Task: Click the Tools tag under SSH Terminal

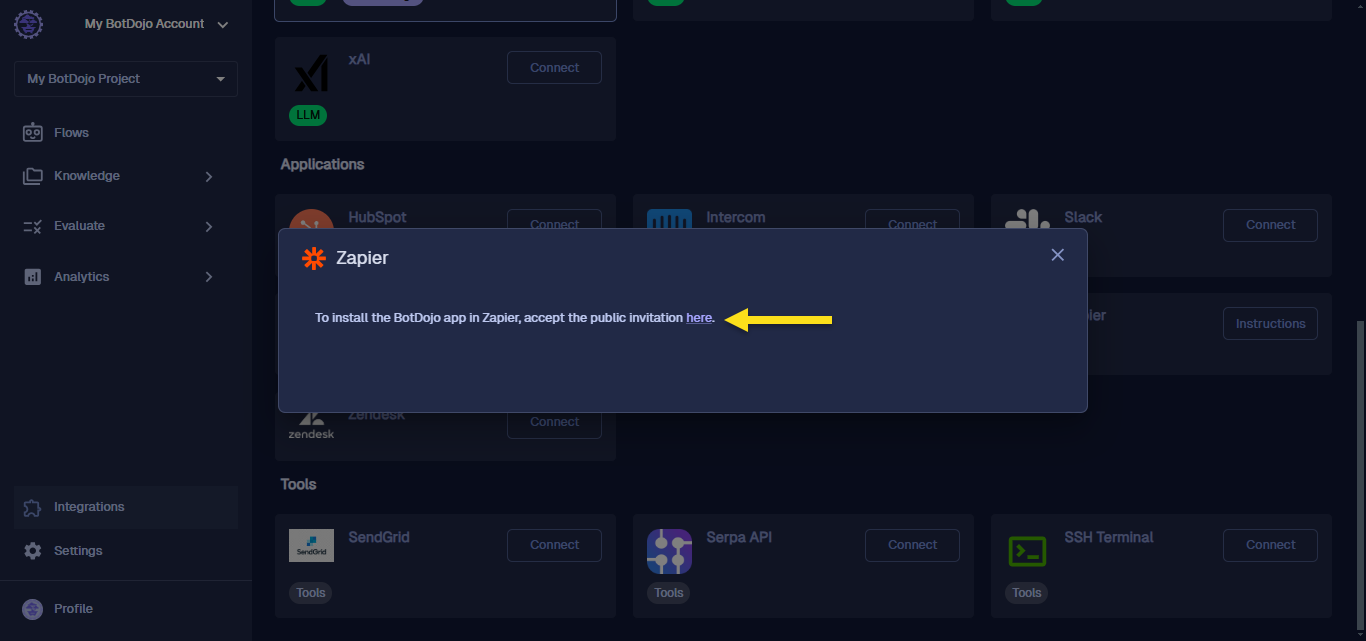Action: point(1026,593)
